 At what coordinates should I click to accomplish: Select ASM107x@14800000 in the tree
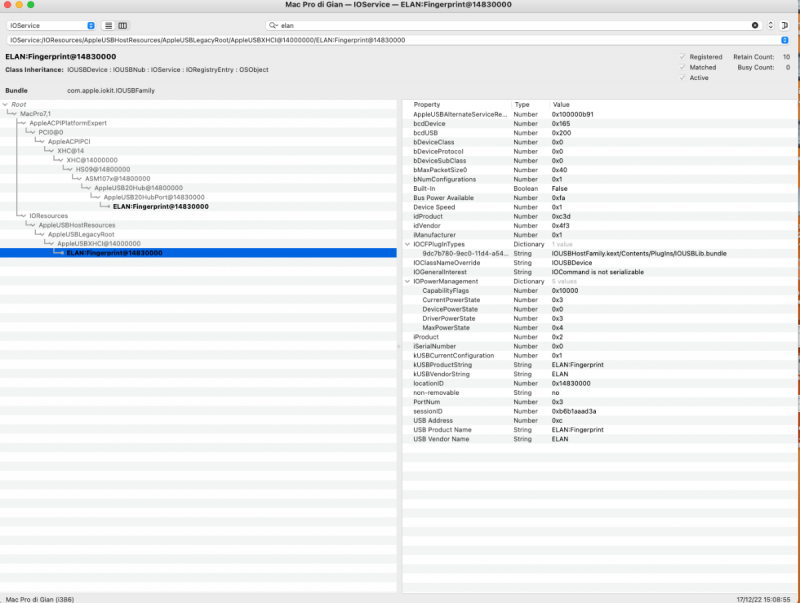(117, 179)
